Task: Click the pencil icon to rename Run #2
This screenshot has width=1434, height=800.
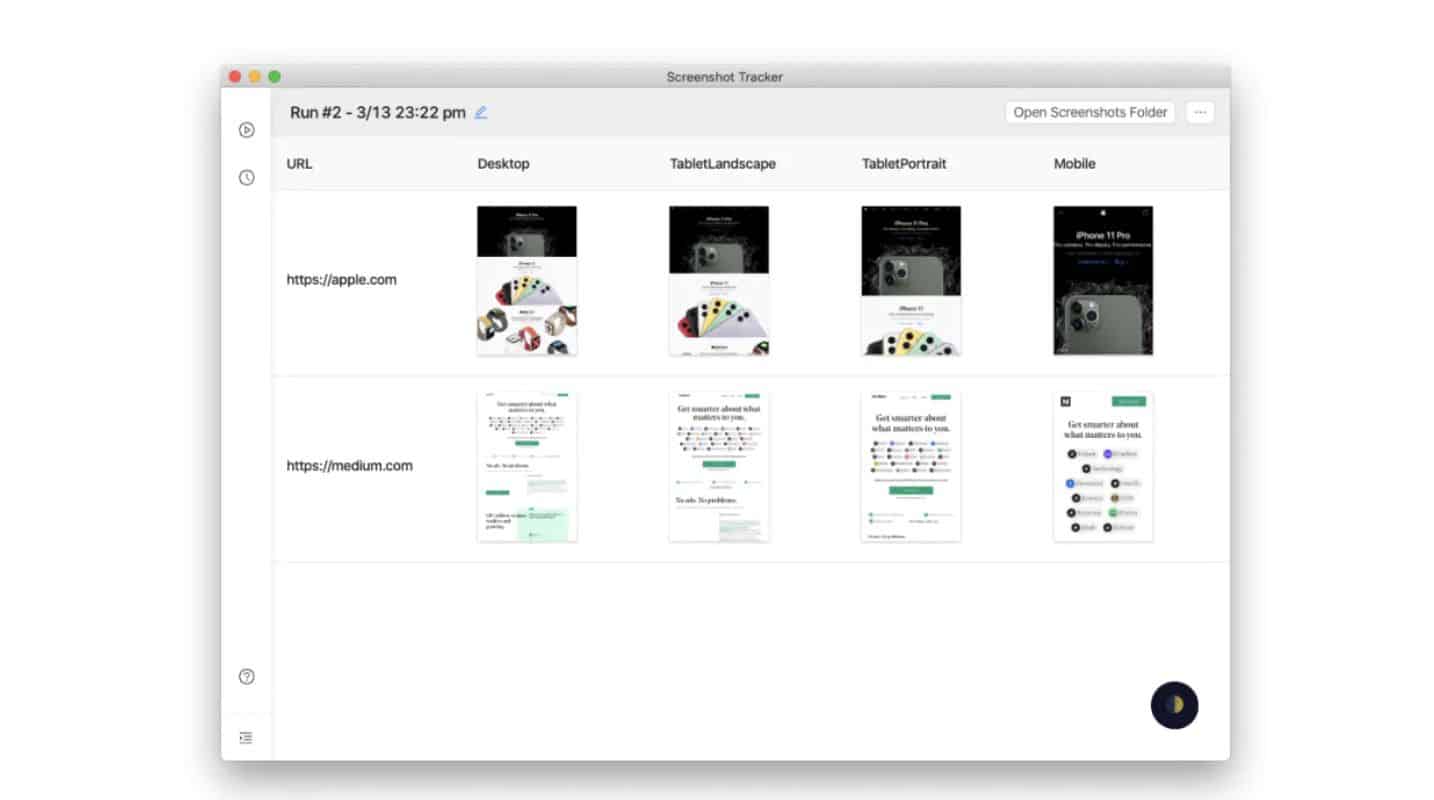Action: click(x=480, y=112)
